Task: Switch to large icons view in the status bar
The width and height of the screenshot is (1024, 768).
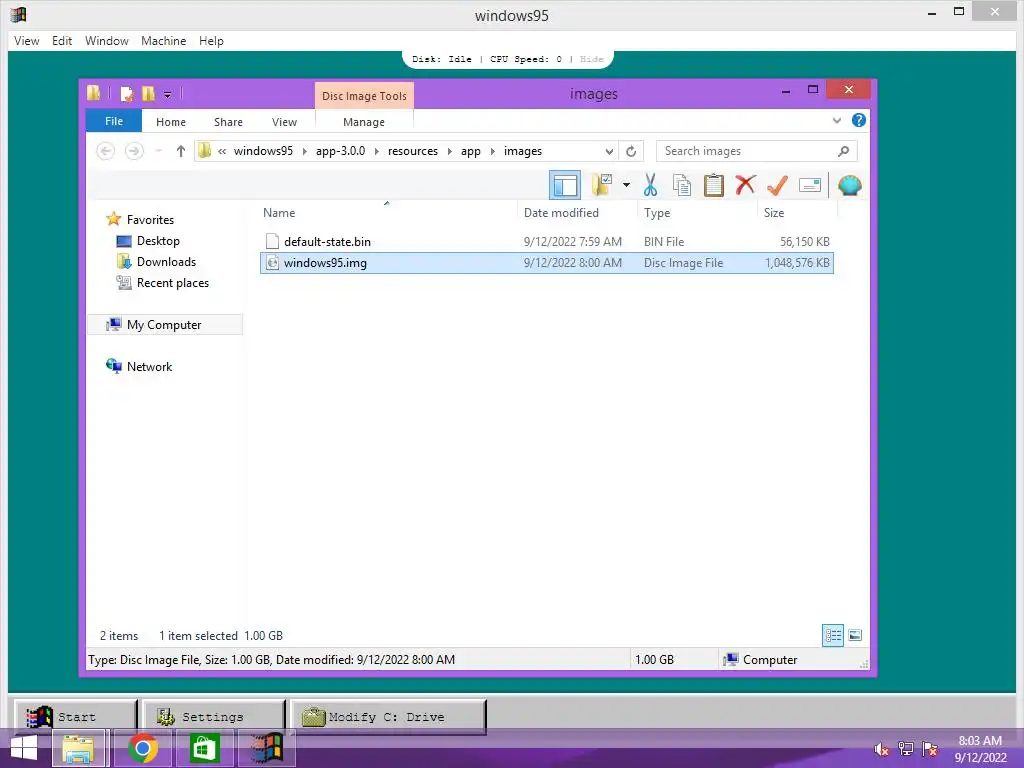Action: coord(855,635)
